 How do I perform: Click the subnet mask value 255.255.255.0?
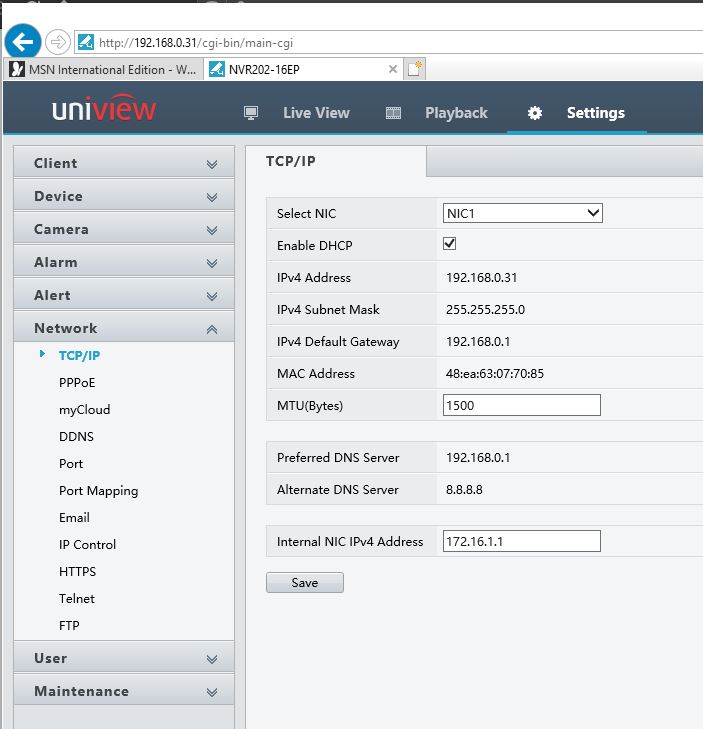point(485,310)
